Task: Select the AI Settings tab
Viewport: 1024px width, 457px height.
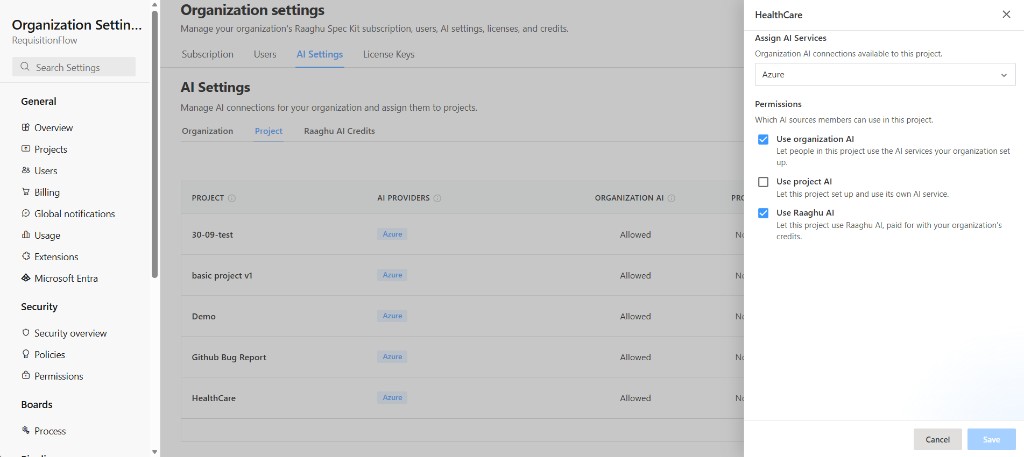Action: pyautogui.click(x=319, y=55)
